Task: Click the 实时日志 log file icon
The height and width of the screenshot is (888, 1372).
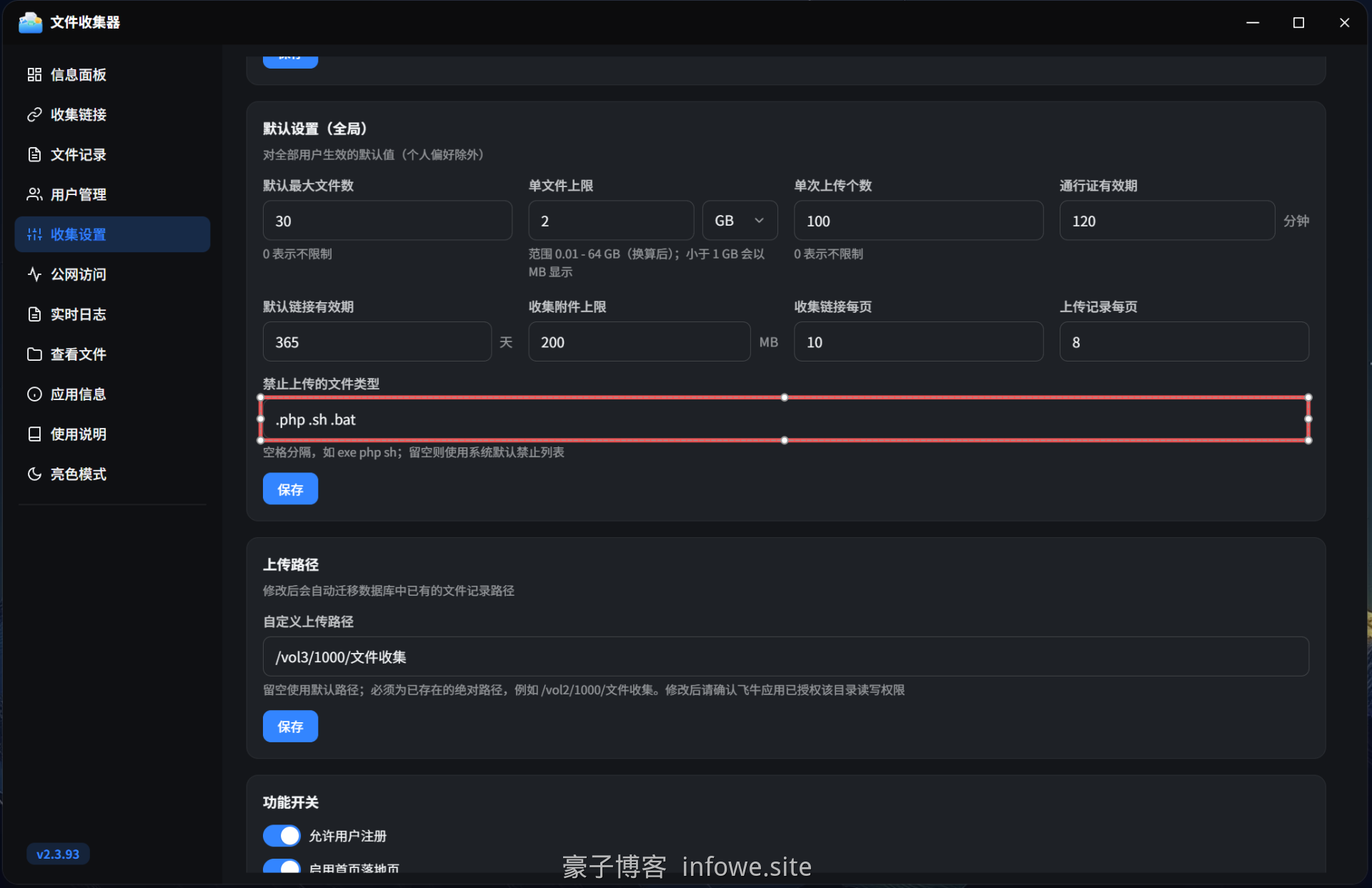Action: click(x=34, y=314)
